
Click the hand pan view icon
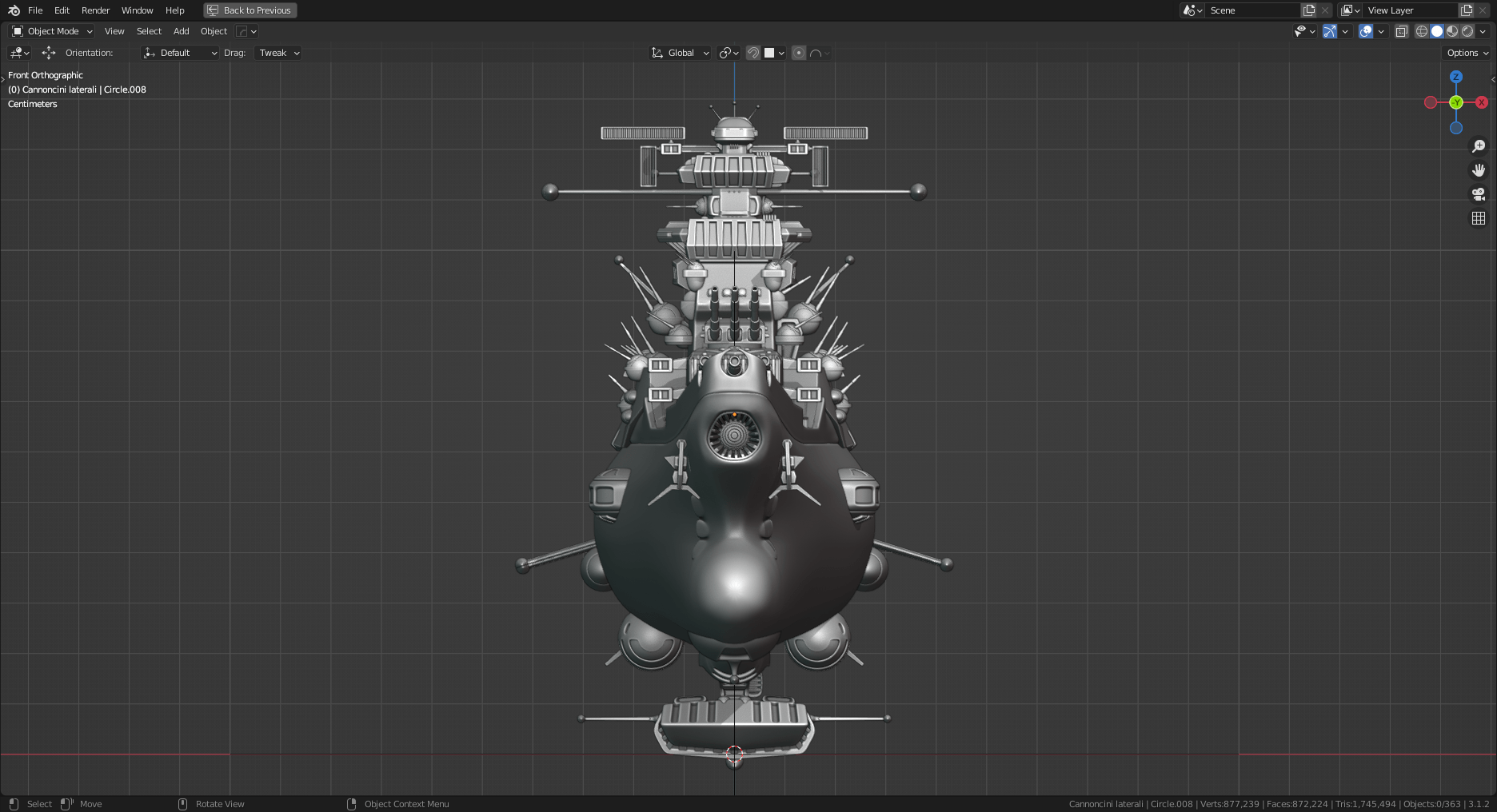[x=1479, y=170]
